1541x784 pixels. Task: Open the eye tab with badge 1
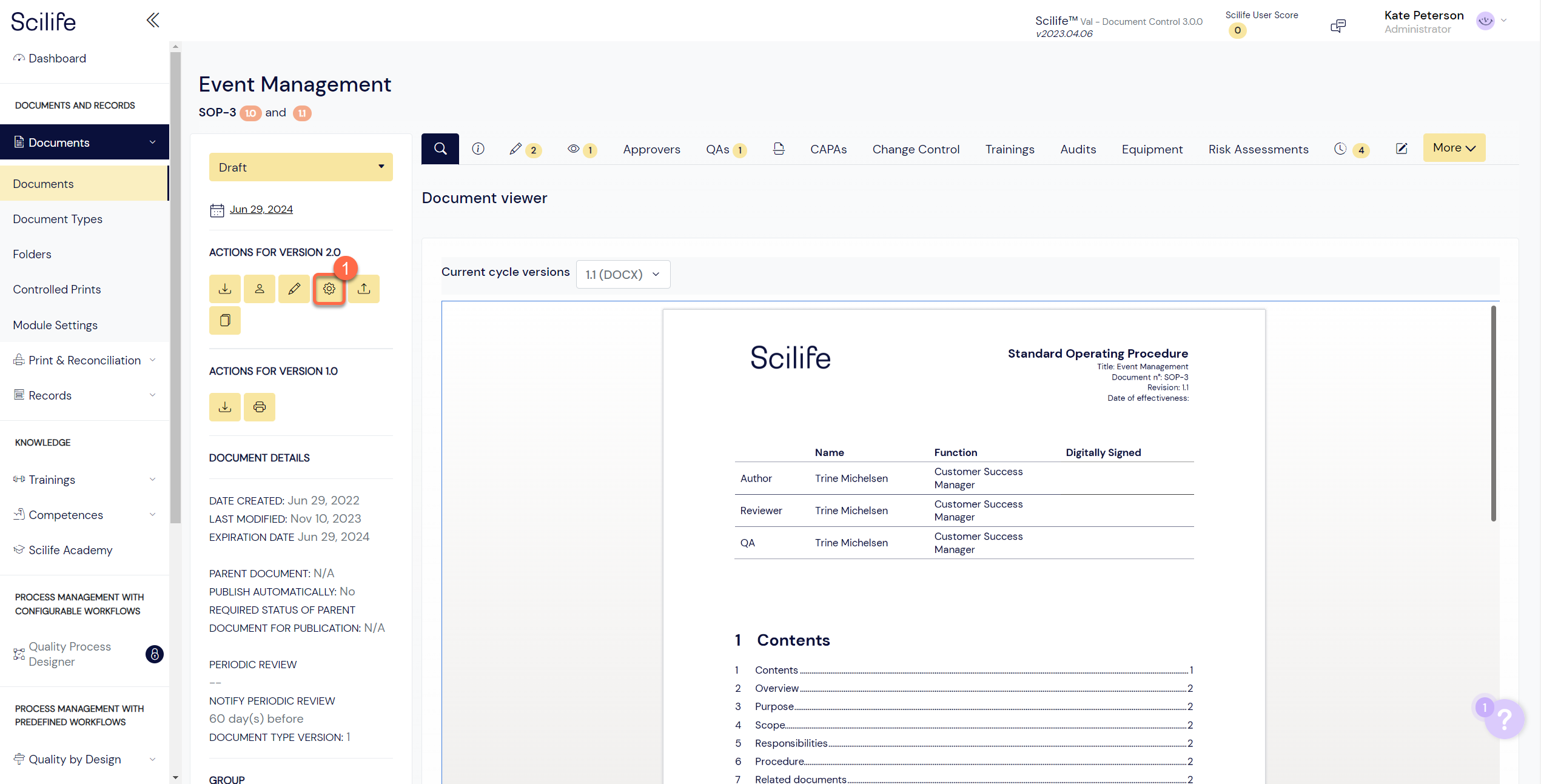582,149
